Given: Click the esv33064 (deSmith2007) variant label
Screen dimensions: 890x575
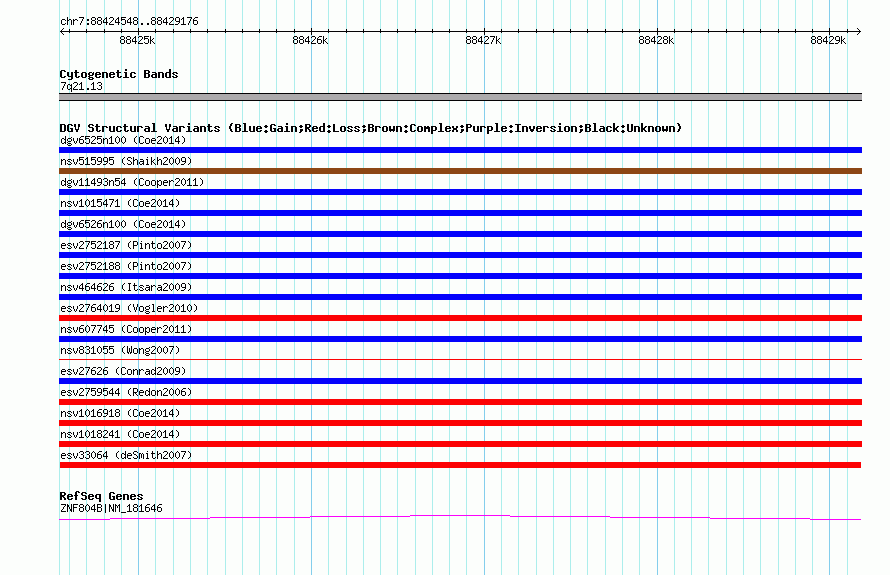Looking at the screenshot, I should 126,455.
